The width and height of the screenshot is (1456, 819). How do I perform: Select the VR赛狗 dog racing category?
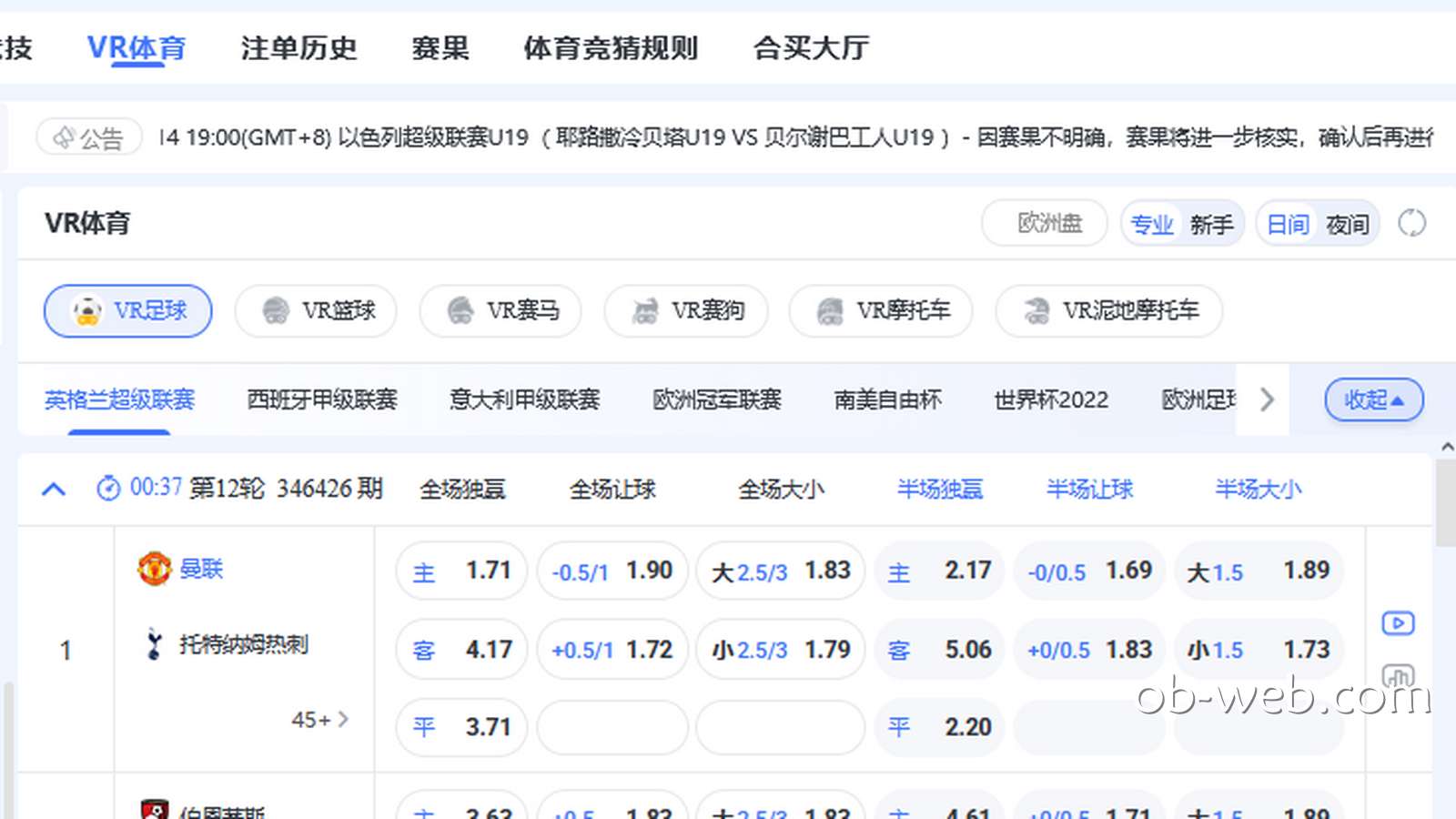pyautogui.click(x=686, y=311)
